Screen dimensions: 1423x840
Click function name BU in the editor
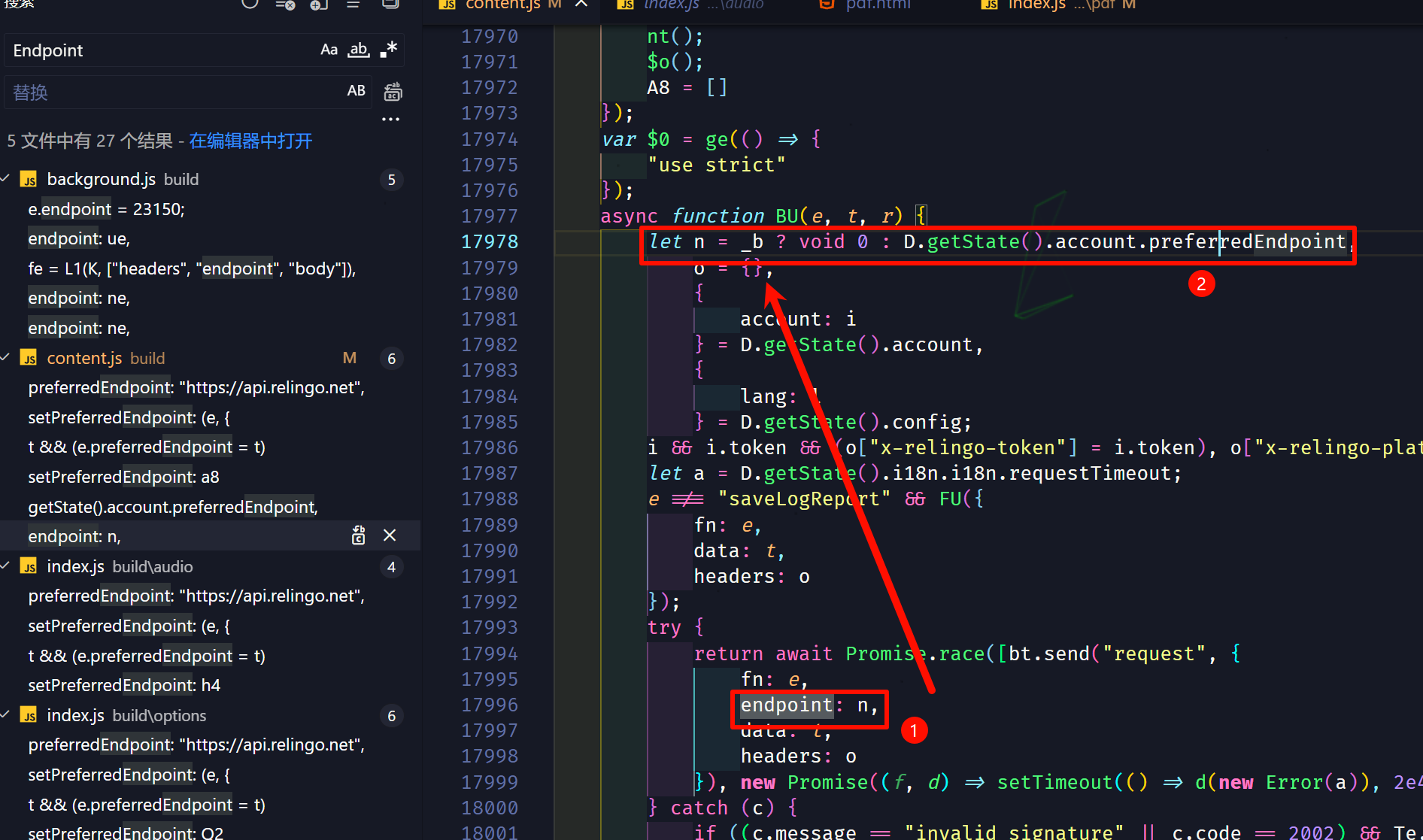(x=787, y=216)
